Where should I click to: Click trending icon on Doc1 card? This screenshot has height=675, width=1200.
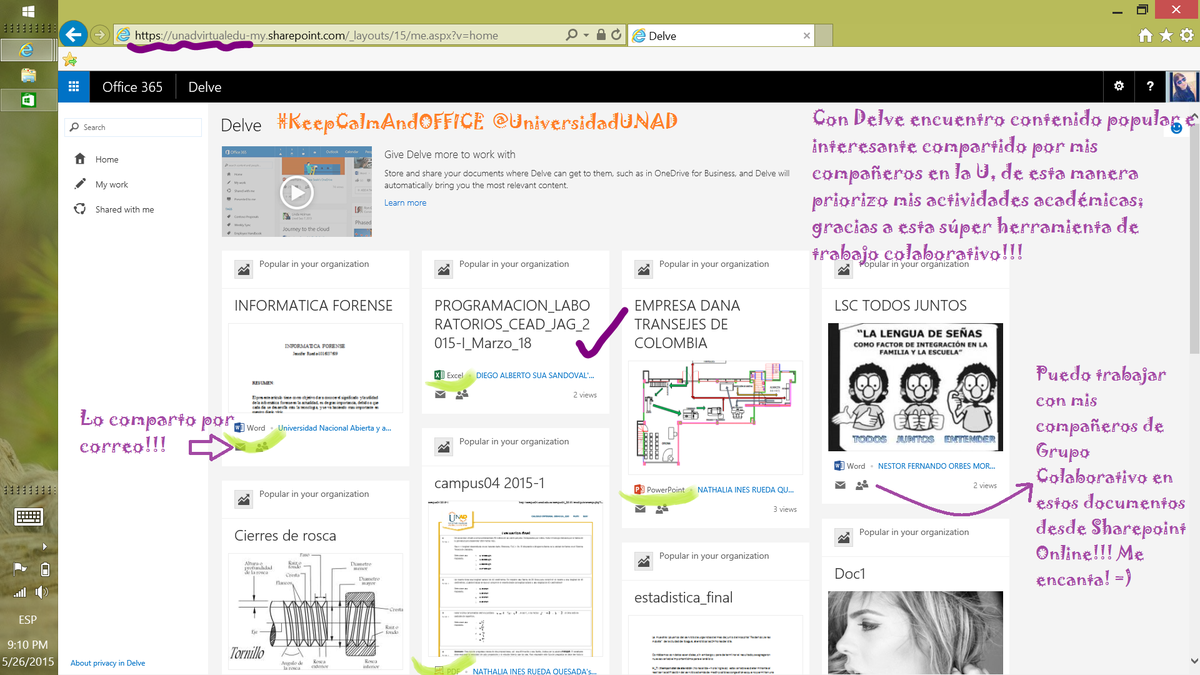(843, 536)
